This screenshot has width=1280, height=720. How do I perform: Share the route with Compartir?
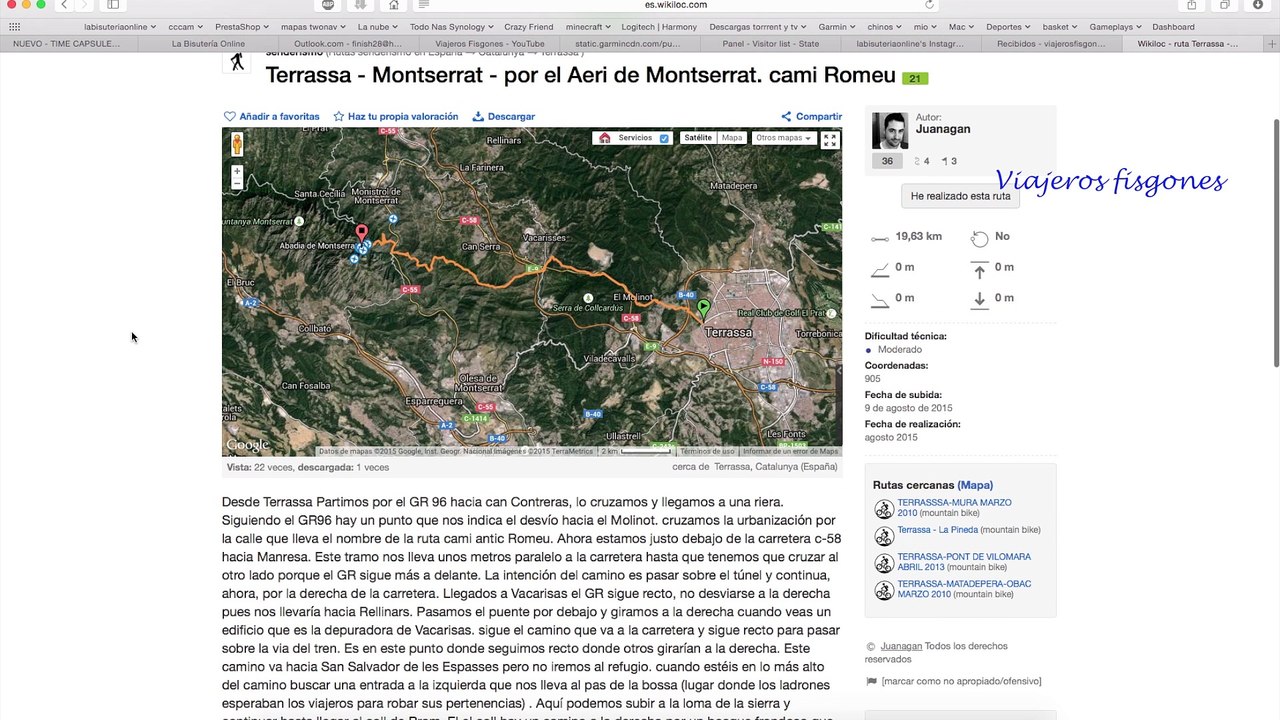812,116
